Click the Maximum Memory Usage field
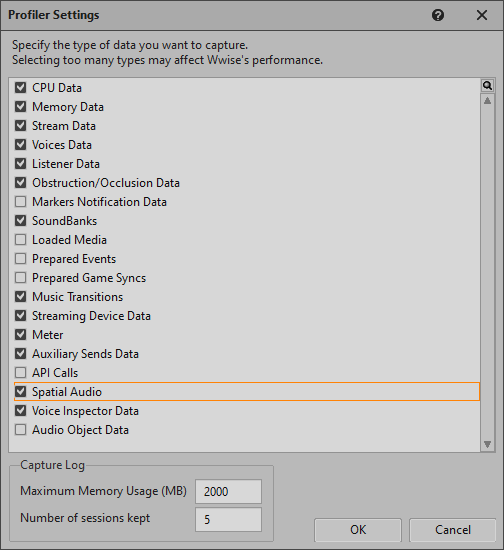 pos(228,491)
